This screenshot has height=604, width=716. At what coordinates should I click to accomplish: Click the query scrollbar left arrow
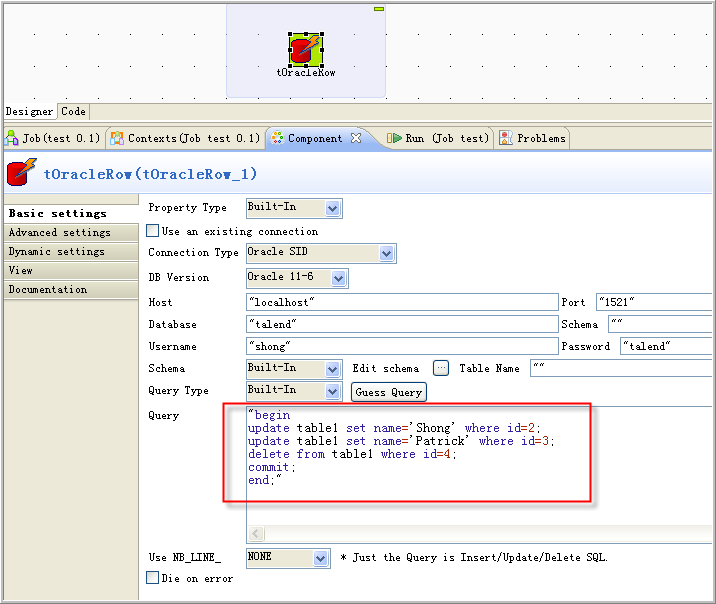pos(256,533)
